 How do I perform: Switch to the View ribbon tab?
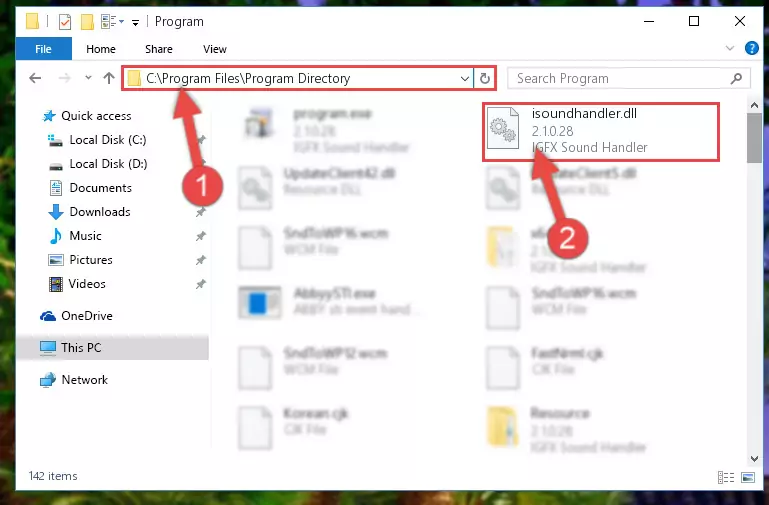click(x=215, y=49)
